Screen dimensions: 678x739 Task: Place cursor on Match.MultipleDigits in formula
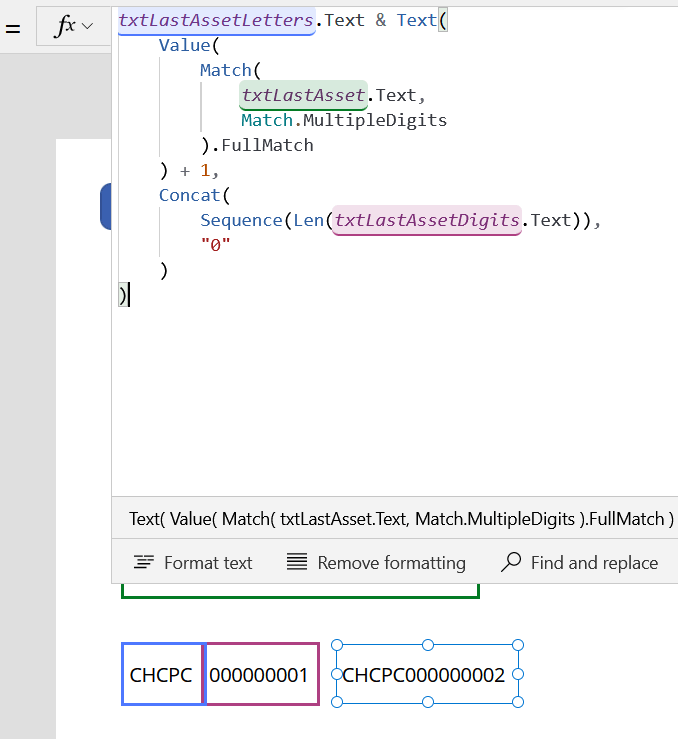343,121
